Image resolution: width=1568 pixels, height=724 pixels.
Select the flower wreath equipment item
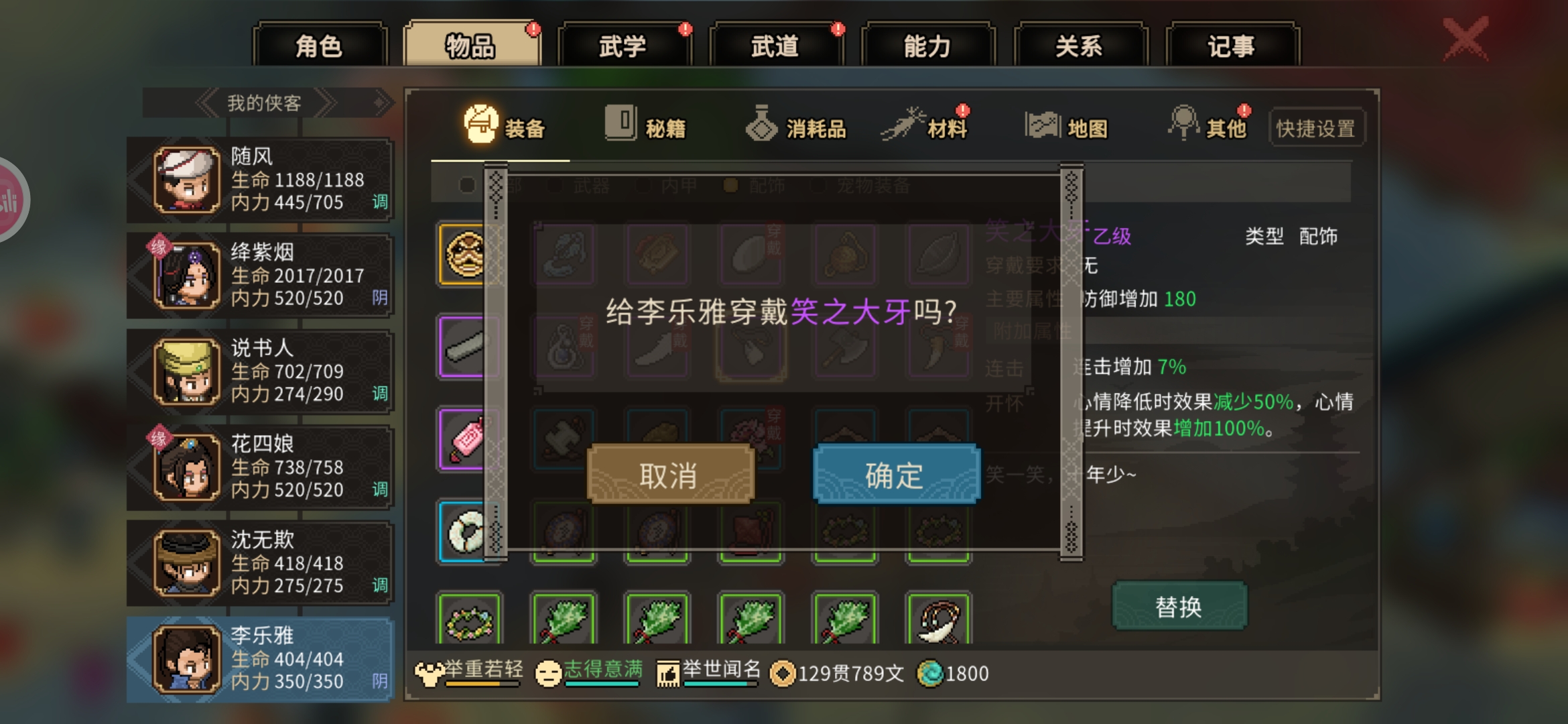click(469, 621)
